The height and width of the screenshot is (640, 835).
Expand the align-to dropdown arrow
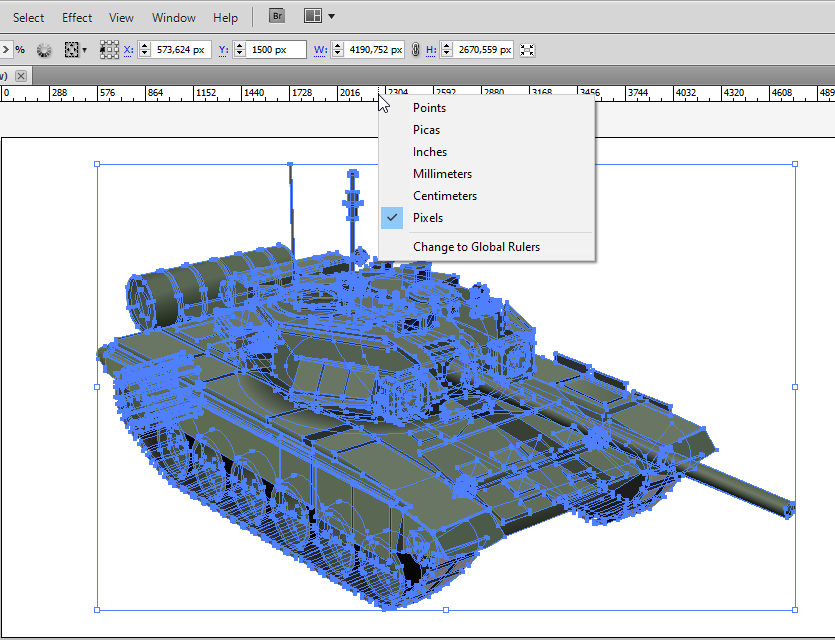point(85,49)
